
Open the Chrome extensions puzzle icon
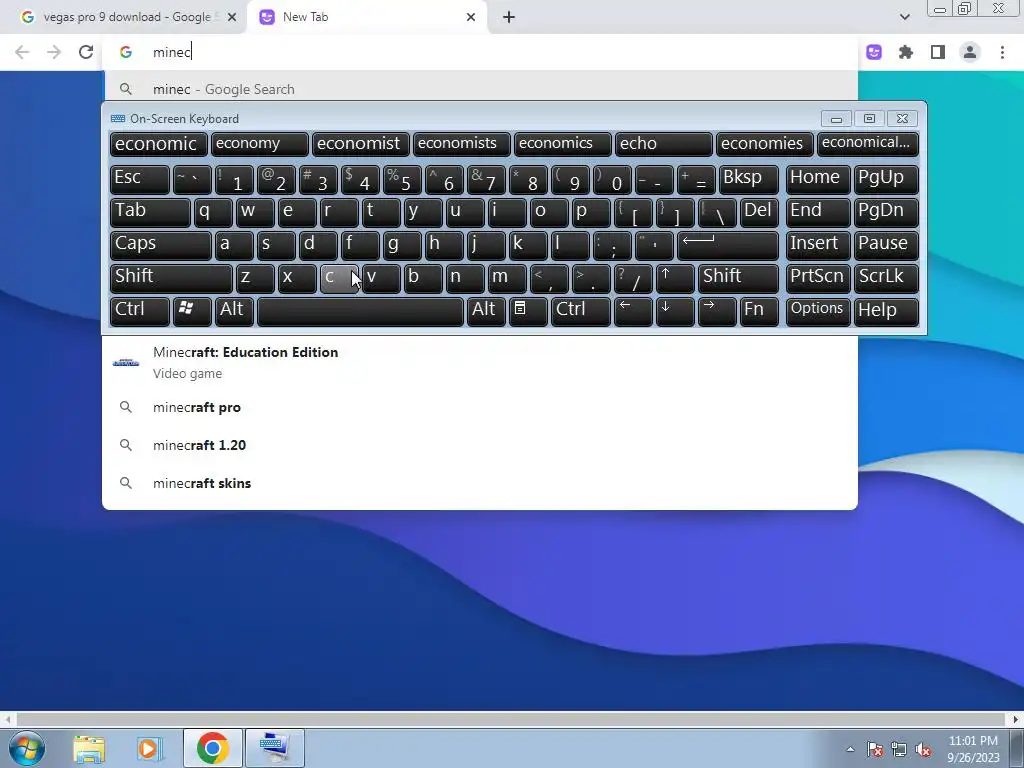906,52
